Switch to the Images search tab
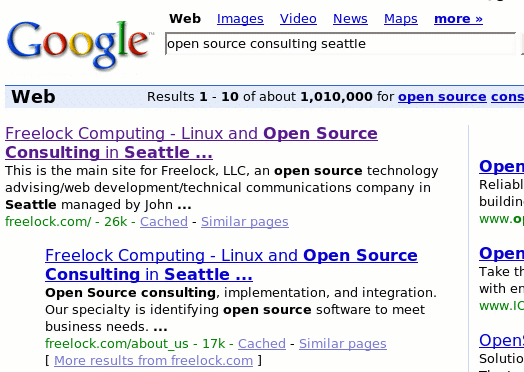 click(240, 19)
